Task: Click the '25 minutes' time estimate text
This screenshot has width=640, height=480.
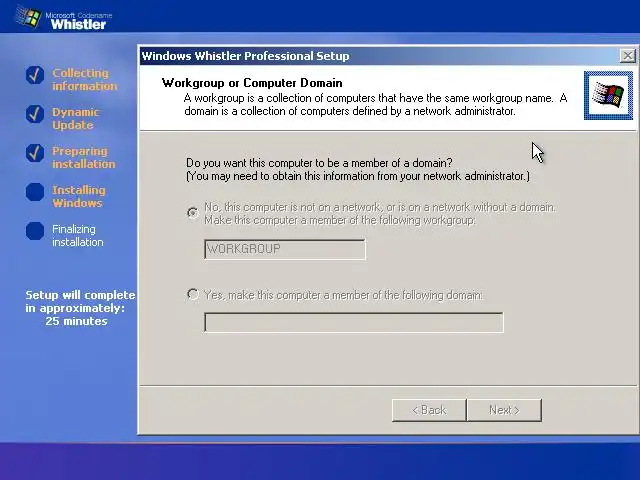Action: (76, 321)
